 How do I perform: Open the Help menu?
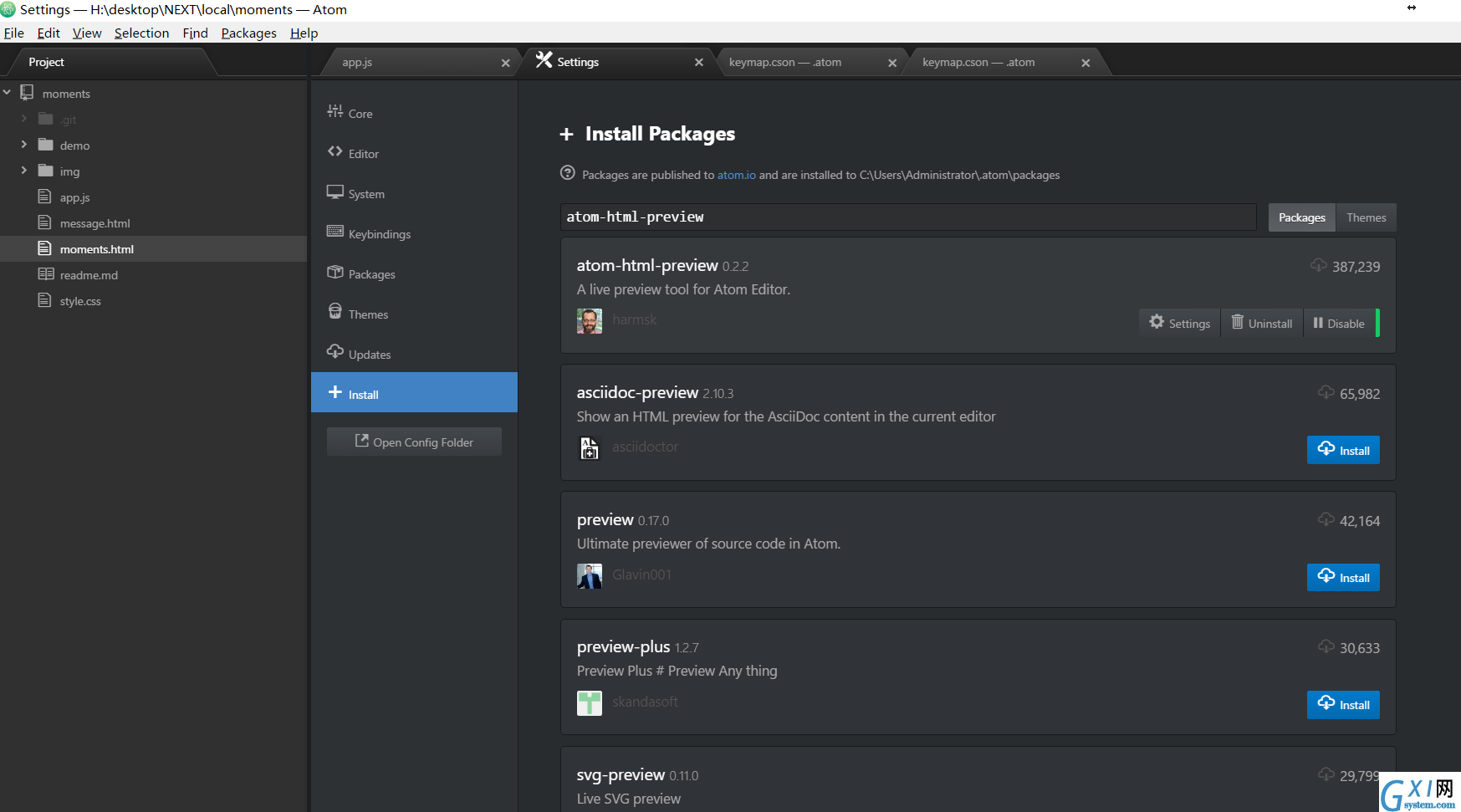304,33
